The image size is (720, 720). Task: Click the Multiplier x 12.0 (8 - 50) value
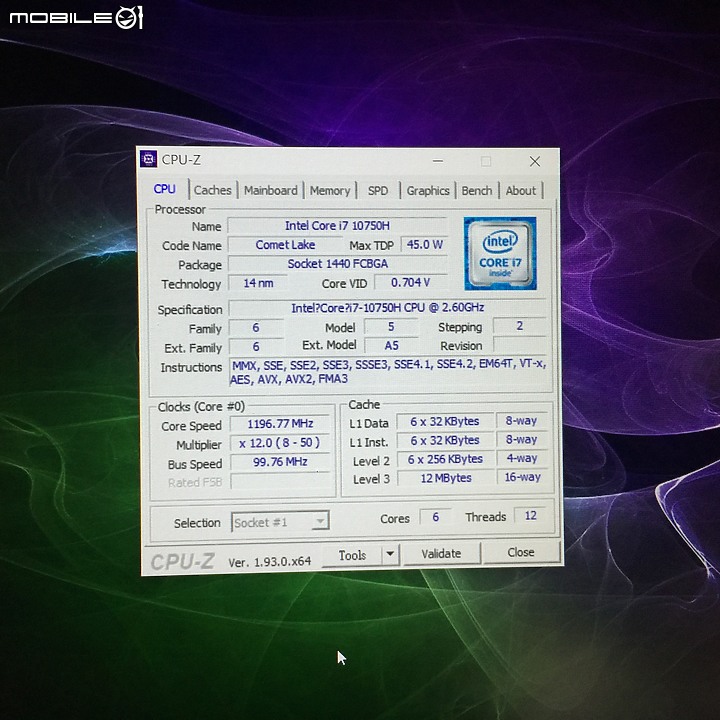point(280,443)
